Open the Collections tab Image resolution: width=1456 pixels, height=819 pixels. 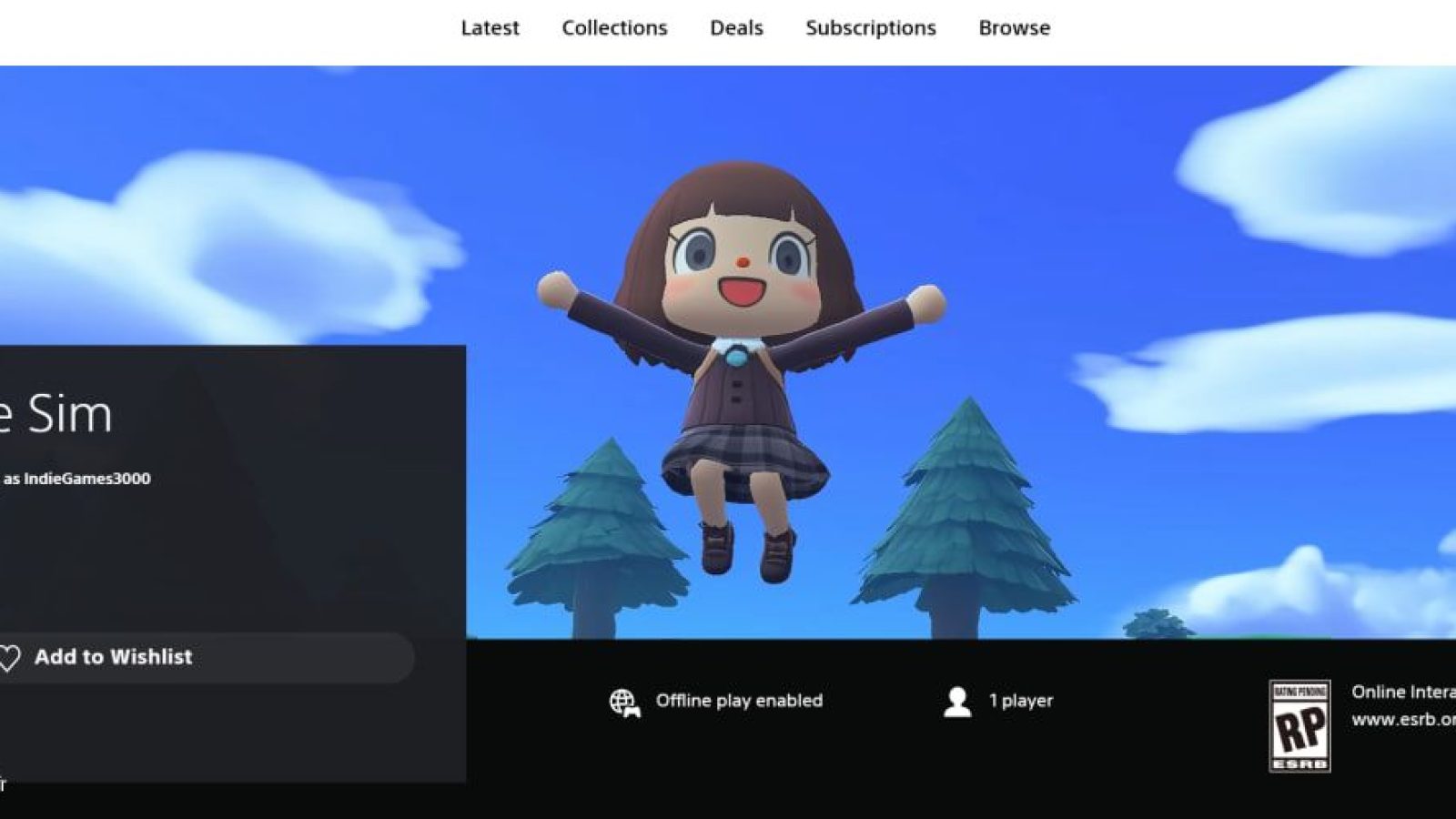tap(614, 28)
